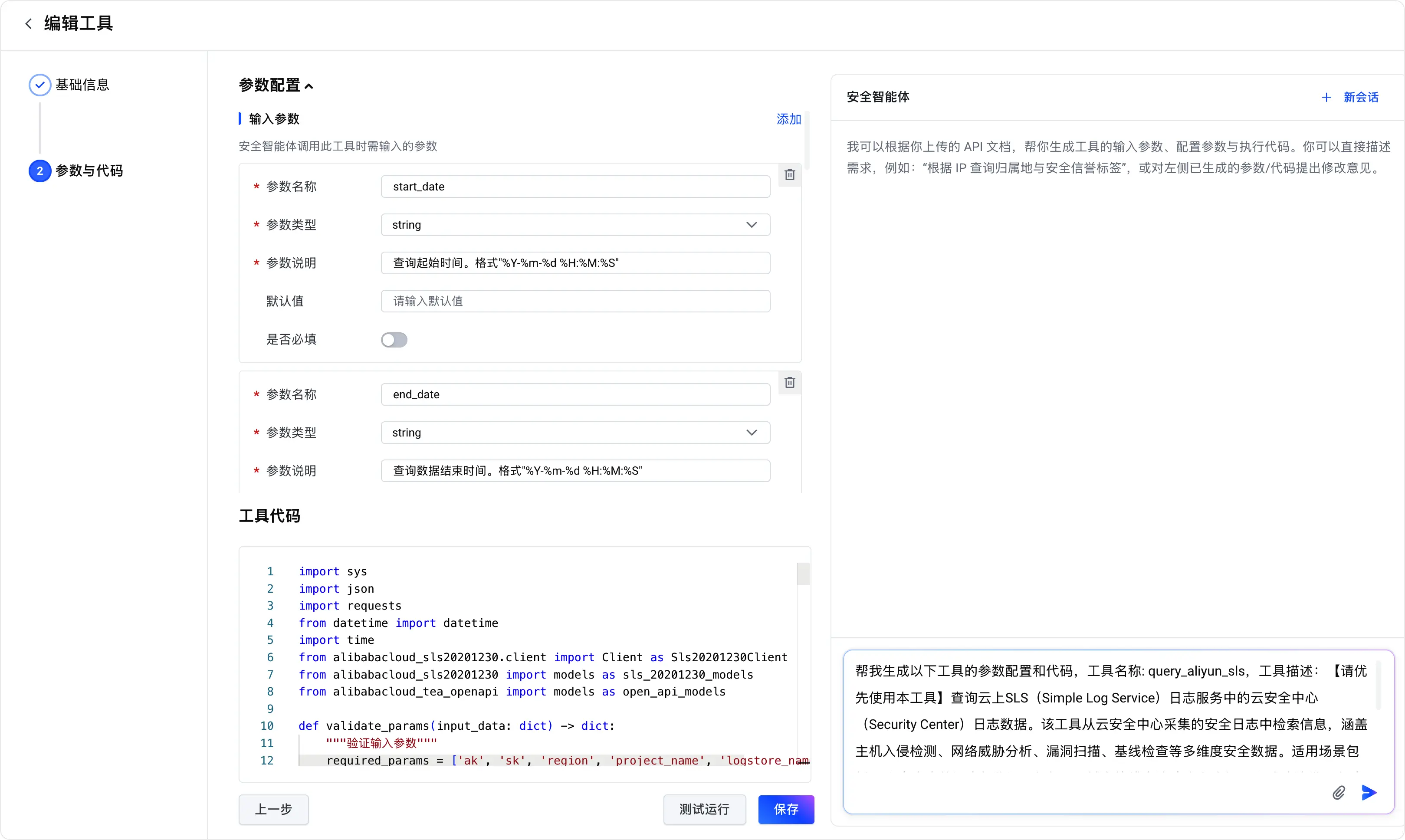The height and width of the screenshot is (840, 1405).
Task: Click code line 'def validate_params'
Action: tap(456, 726)
